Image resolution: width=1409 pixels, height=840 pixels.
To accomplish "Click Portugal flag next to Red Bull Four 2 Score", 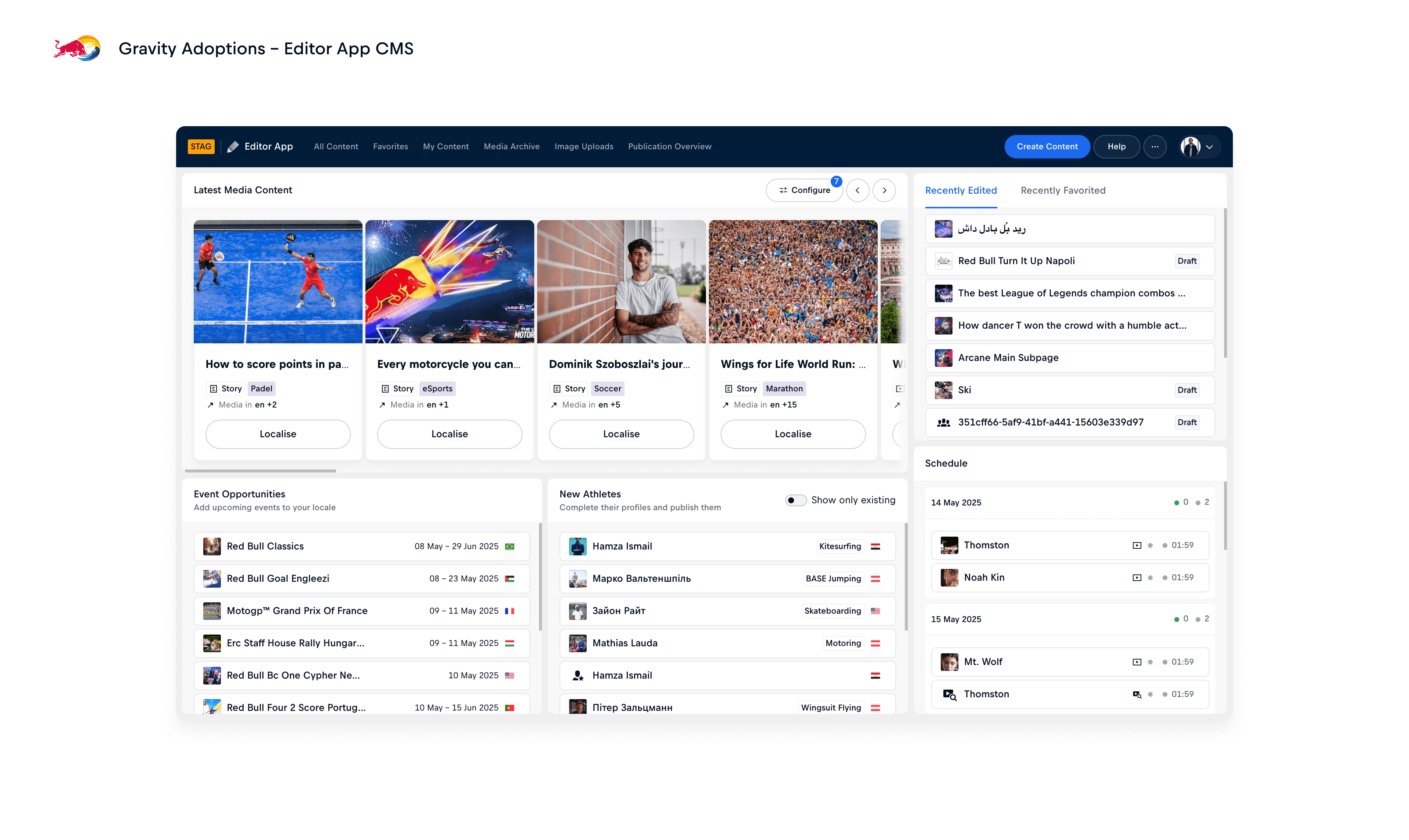I will [510, 708].
